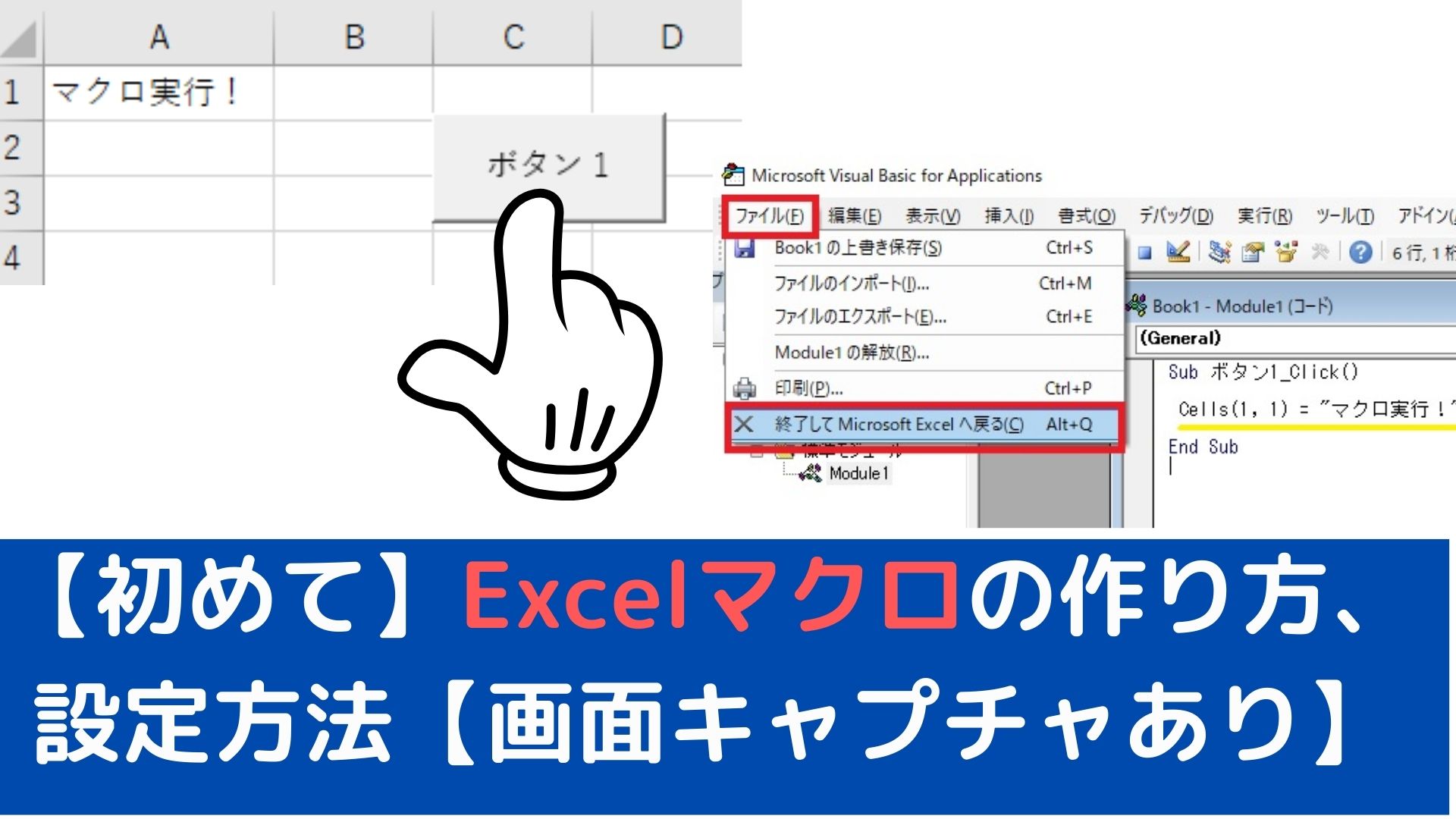Open the 表示(V) menu
The image size is (1456, 819).
point(933,216)
